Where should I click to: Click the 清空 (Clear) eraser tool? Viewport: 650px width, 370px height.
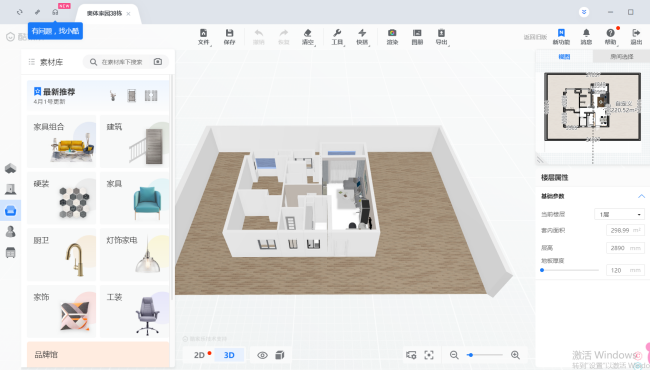pyautogui.click(x=308, y=36)
